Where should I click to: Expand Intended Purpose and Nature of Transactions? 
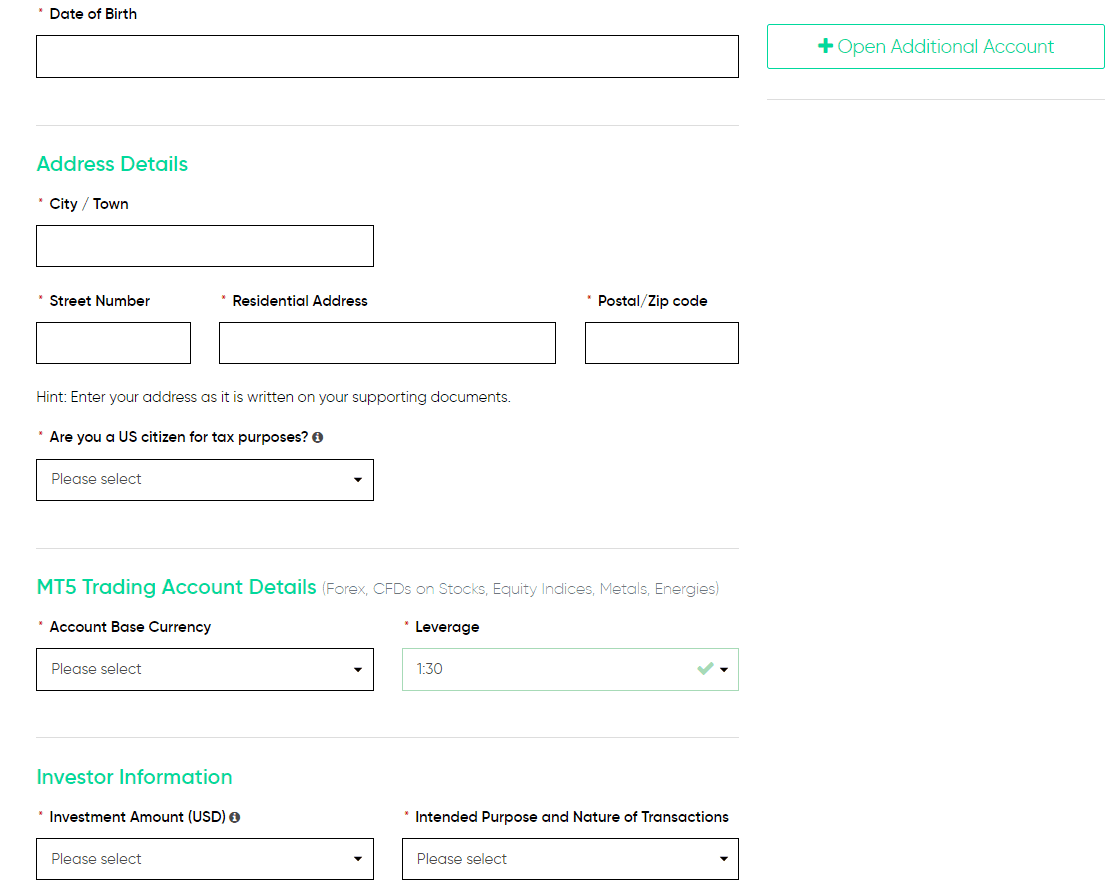pyautogui.click(x=570, y=859)
